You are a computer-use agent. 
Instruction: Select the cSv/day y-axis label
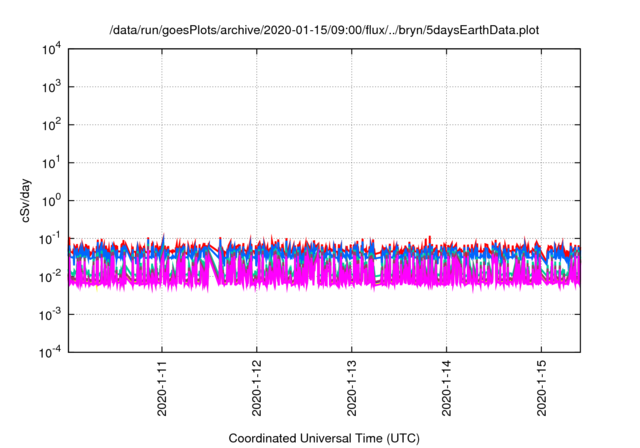click(26, 200)
